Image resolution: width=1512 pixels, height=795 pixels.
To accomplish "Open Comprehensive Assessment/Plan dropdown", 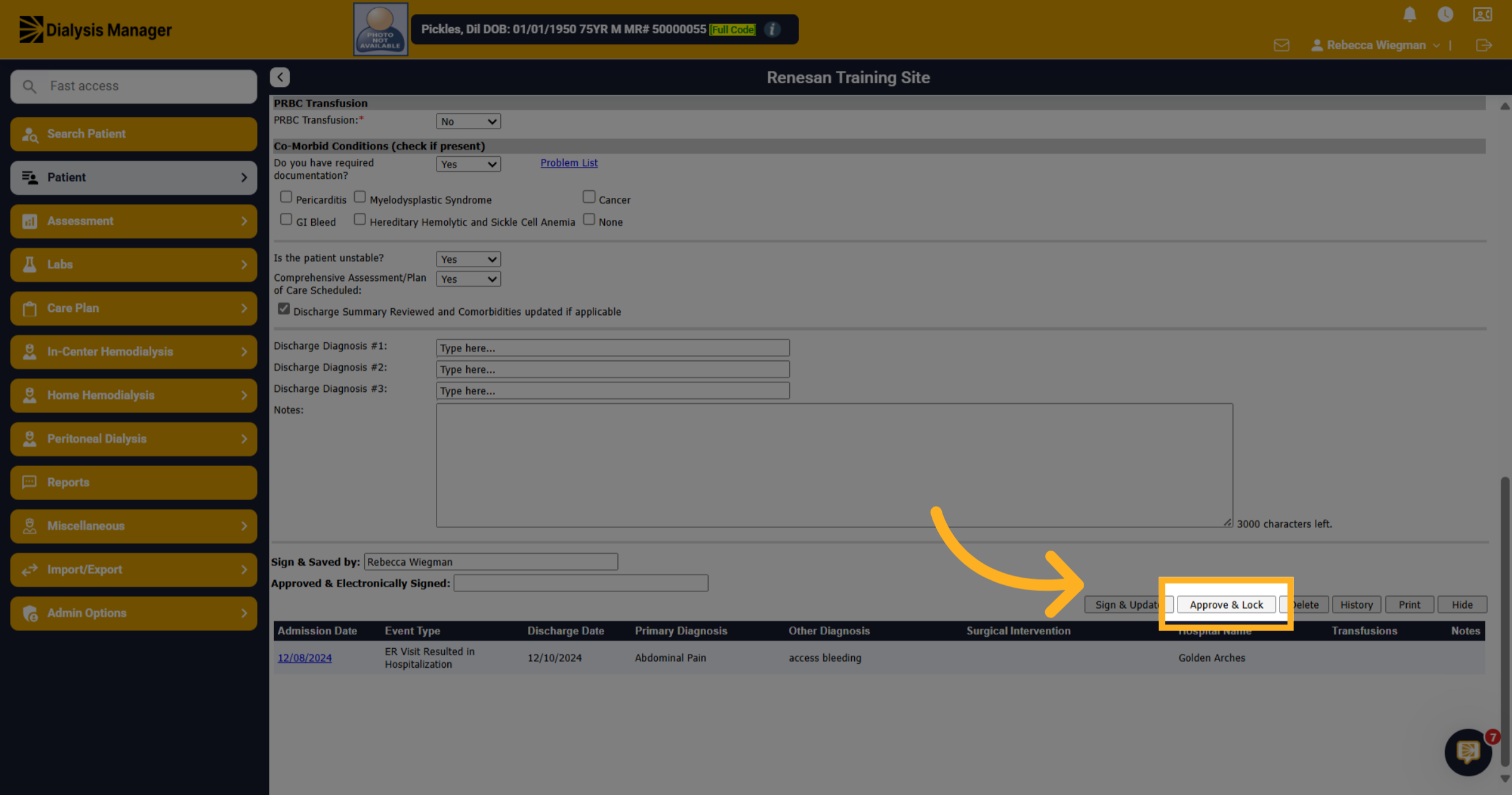I will [x=468, y=279].
